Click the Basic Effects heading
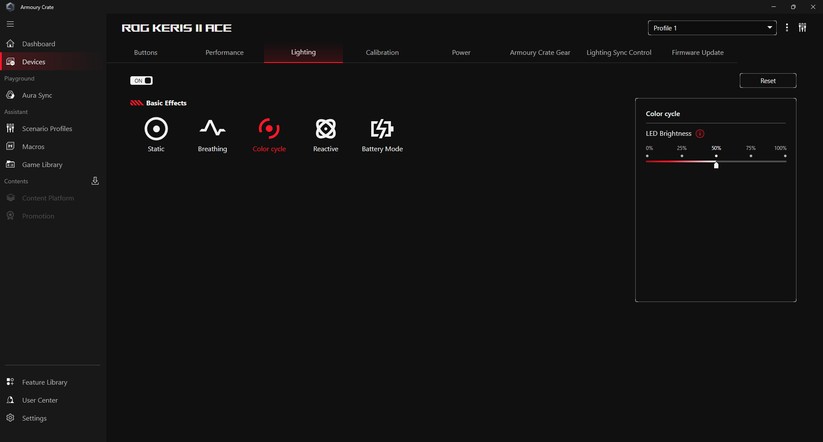 pyautogui.click(x=166, y=103)
